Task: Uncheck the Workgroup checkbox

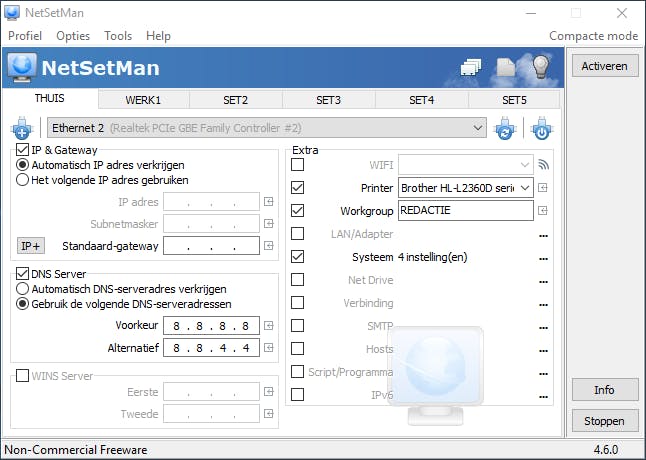Action: [x=297, y=211]
